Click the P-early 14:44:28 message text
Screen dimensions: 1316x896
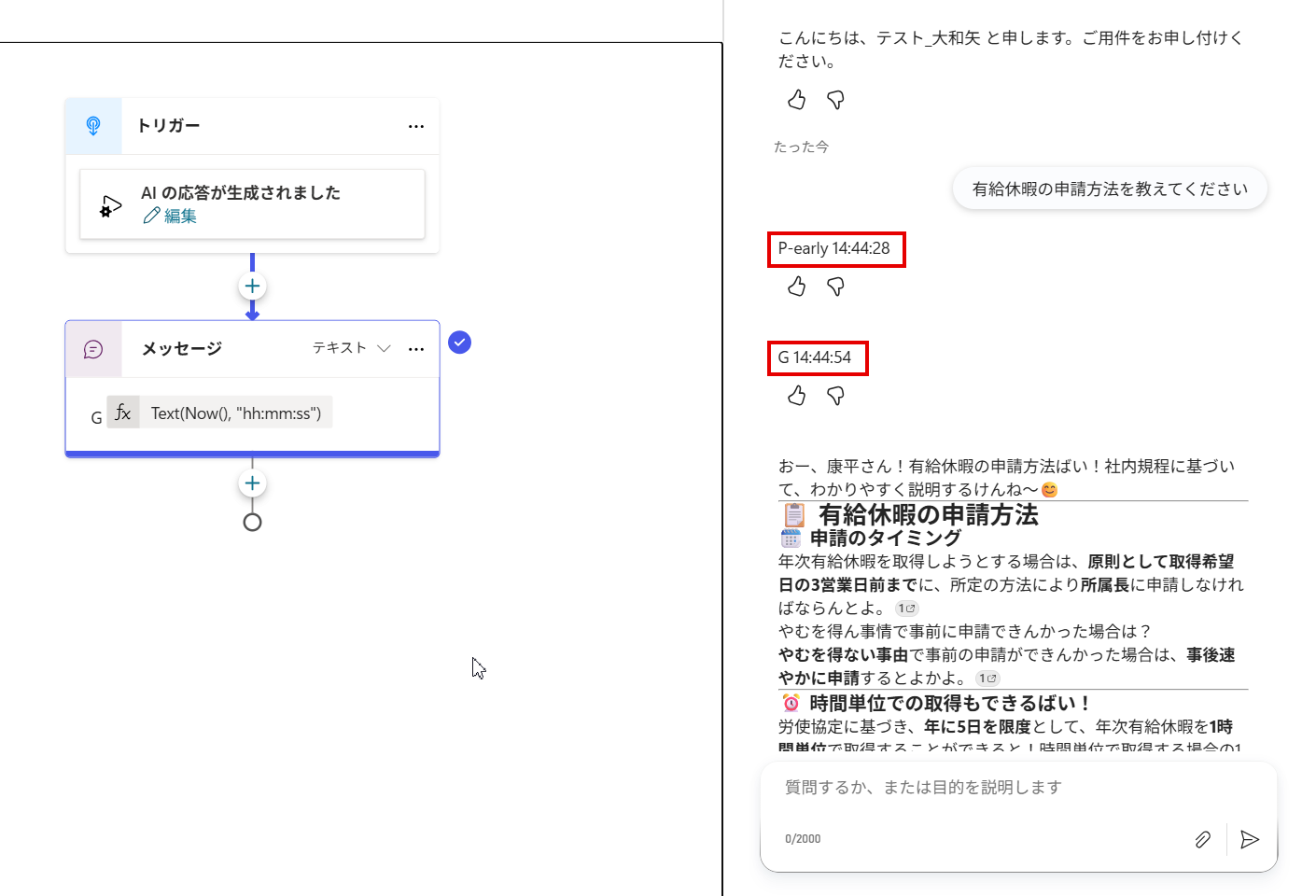click(834, 248)
